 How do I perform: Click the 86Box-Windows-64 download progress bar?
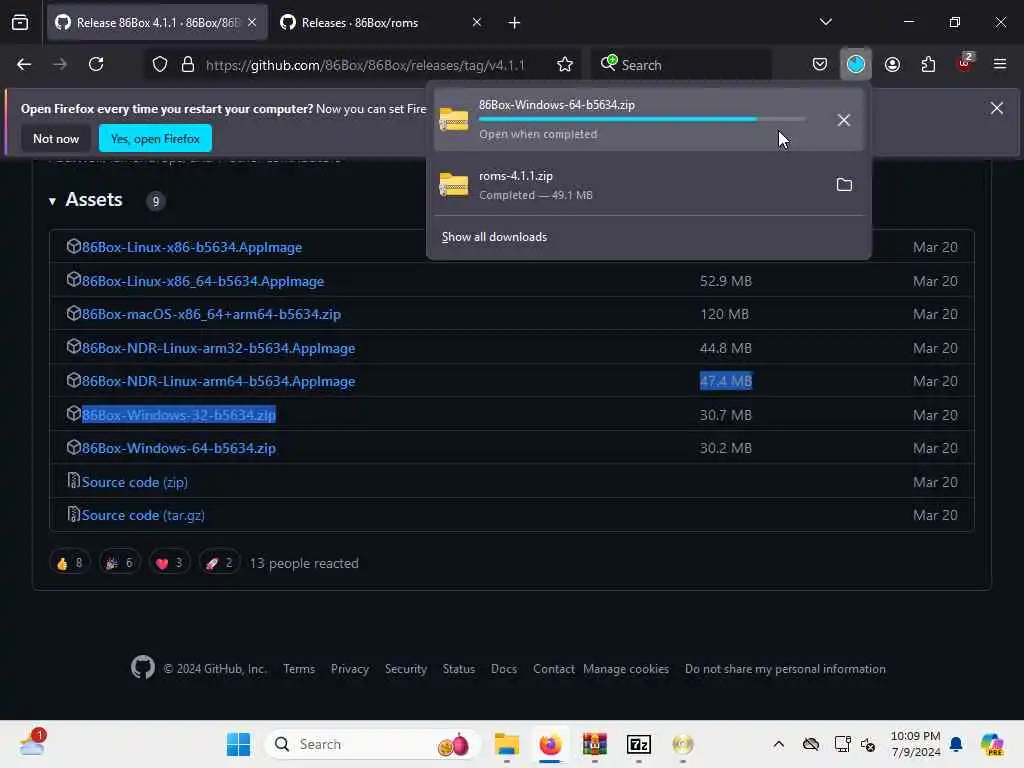tap(642, 120)
